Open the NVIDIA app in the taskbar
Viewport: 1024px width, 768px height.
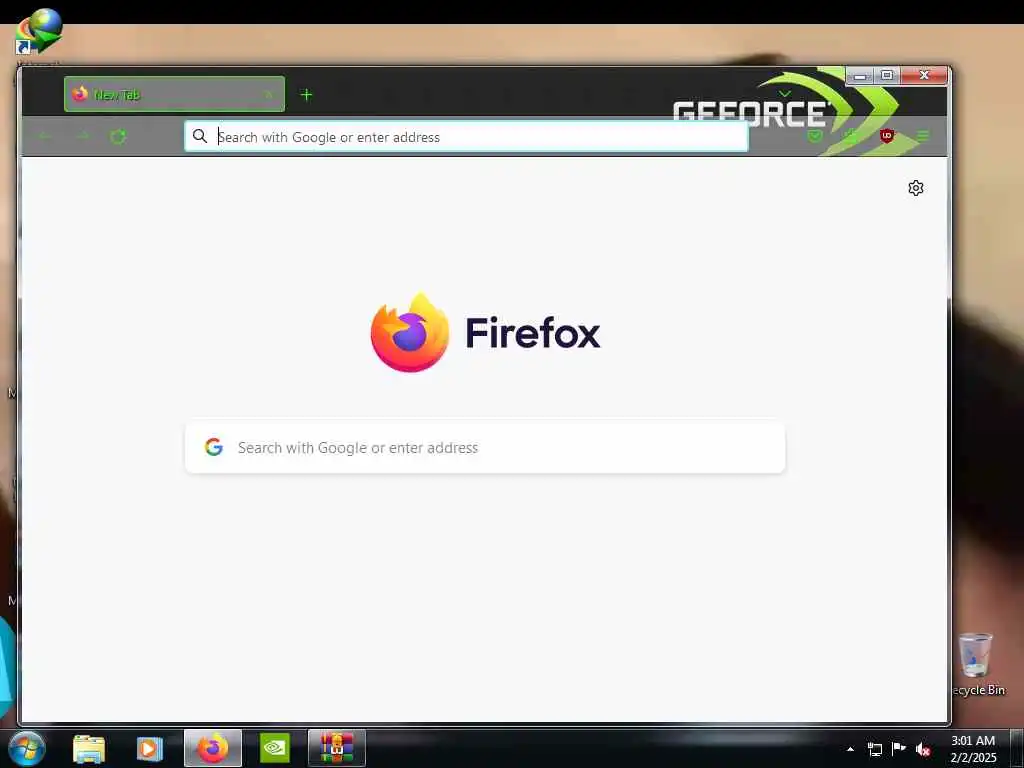[x=275, y=748]
